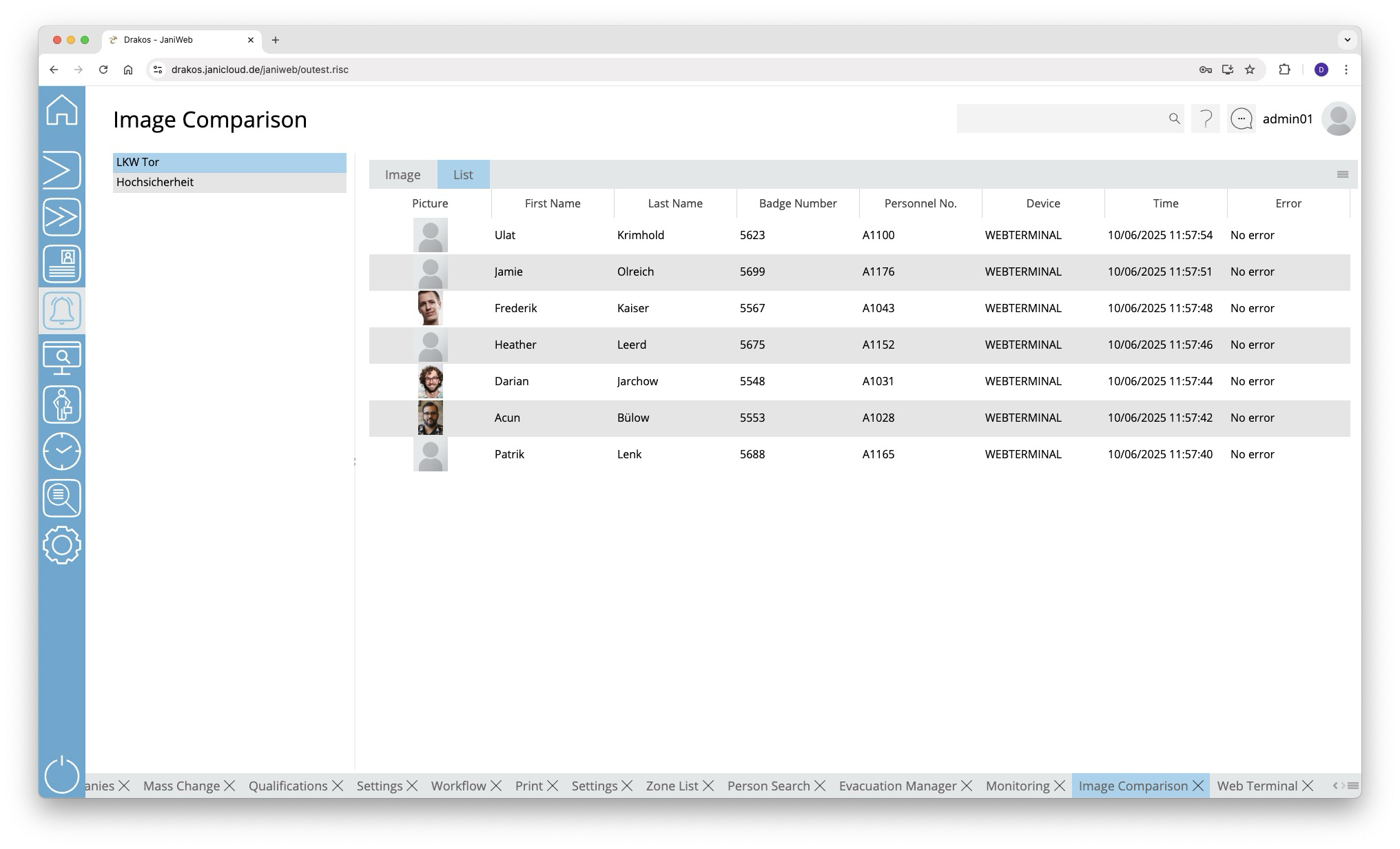Open the home icon in sidebar
Viewport: 1400px width, 849px height.
pyautogui.click(x=62, y=110)
